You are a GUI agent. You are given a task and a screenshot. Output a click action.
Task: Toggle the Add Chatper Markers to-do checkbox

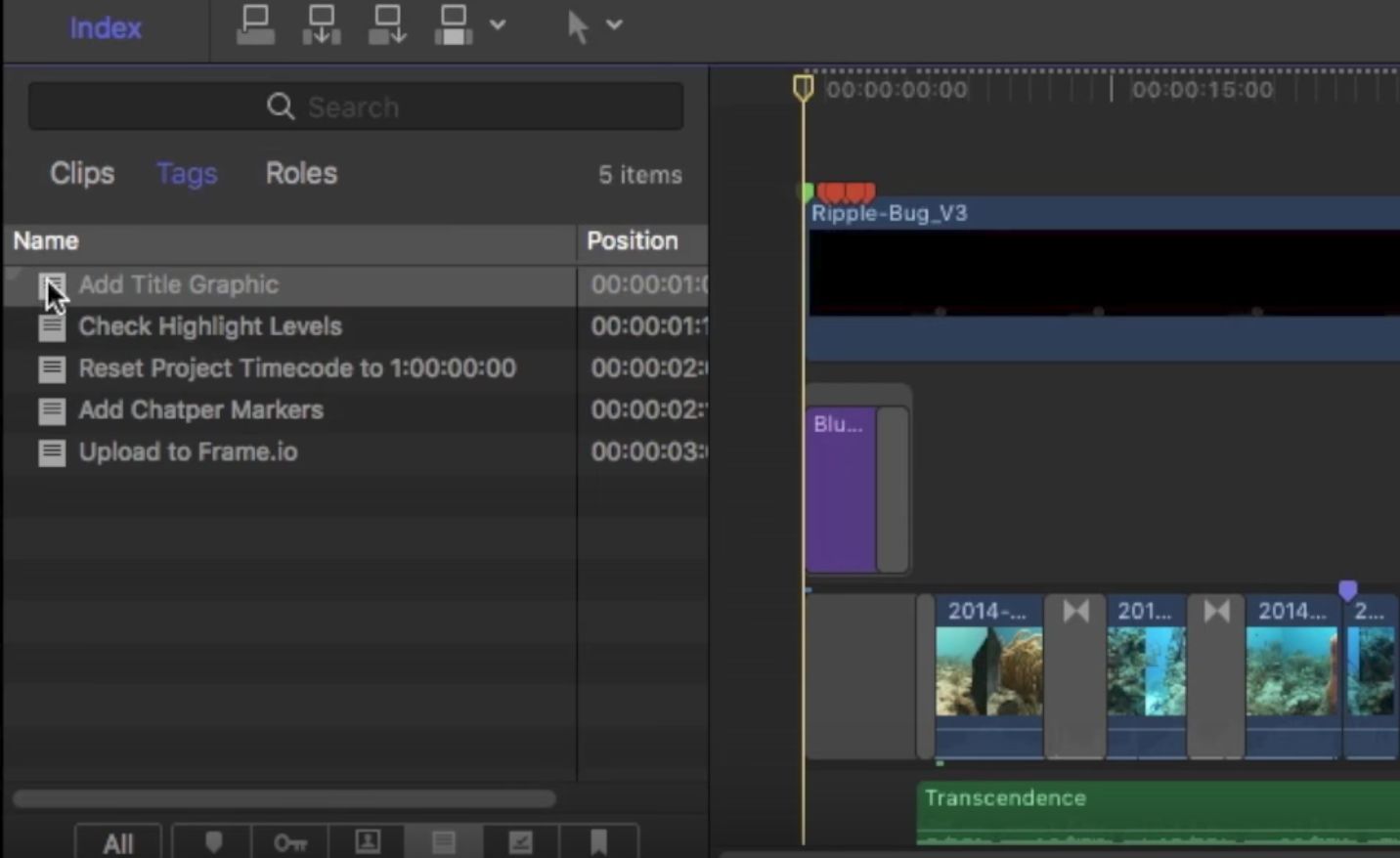tap(52, 410)
